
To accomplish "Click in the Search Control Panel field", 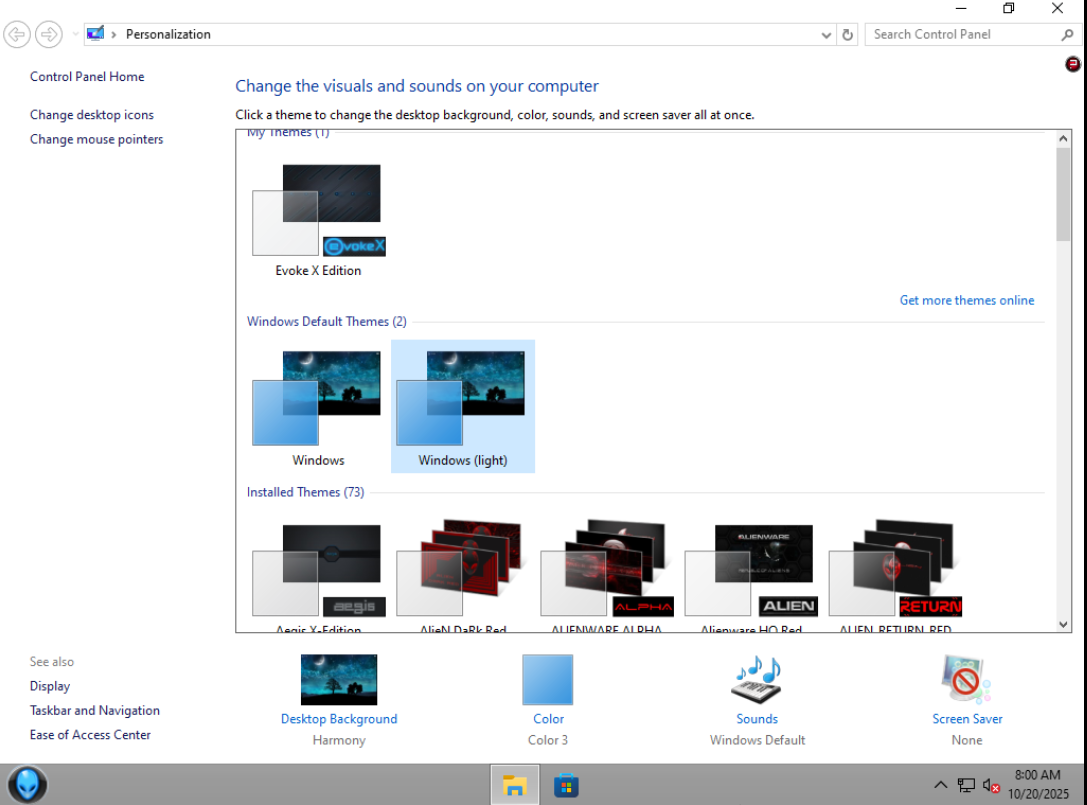I will coord(960,34).
